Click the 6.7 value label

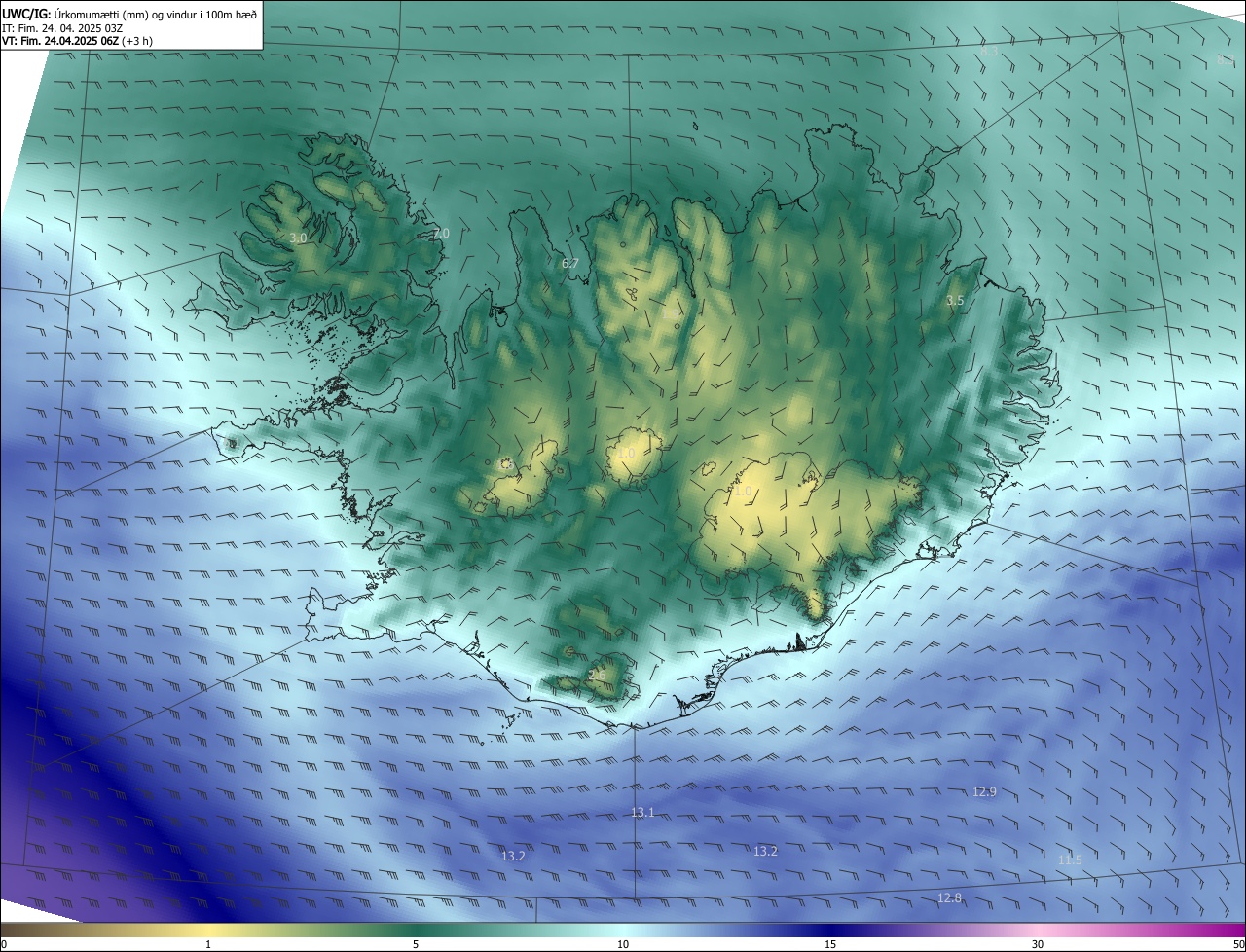click(x=570, y=264)
